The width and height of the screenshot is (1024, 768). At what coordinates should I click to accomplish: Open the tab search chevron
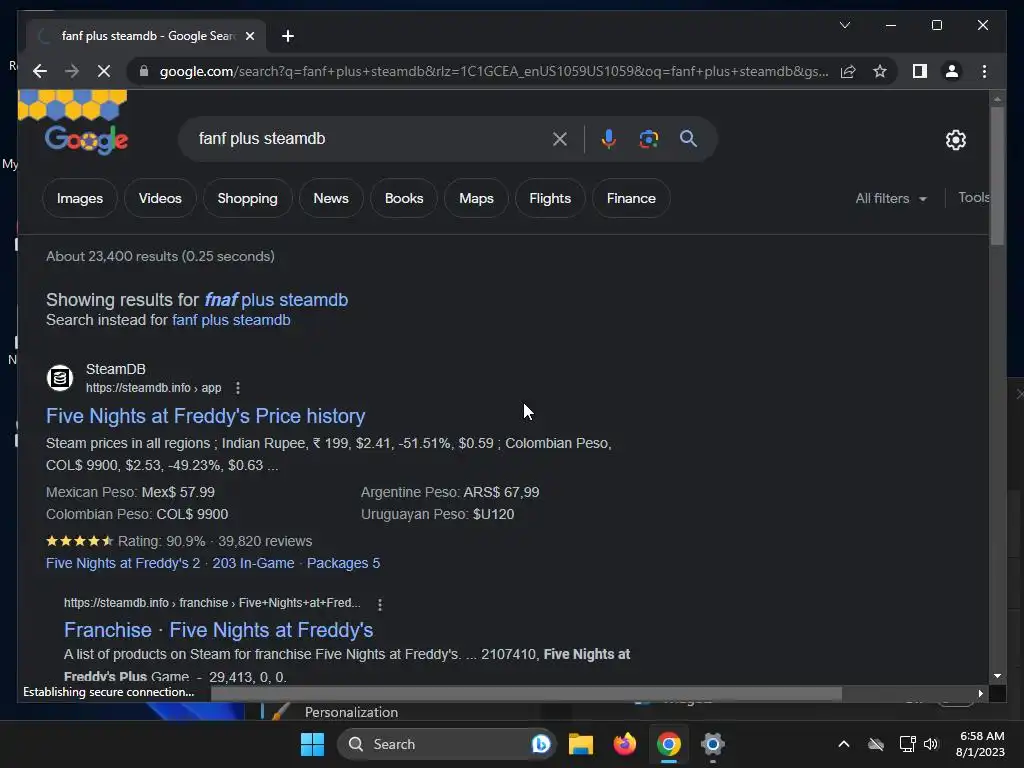pos(844,25)
